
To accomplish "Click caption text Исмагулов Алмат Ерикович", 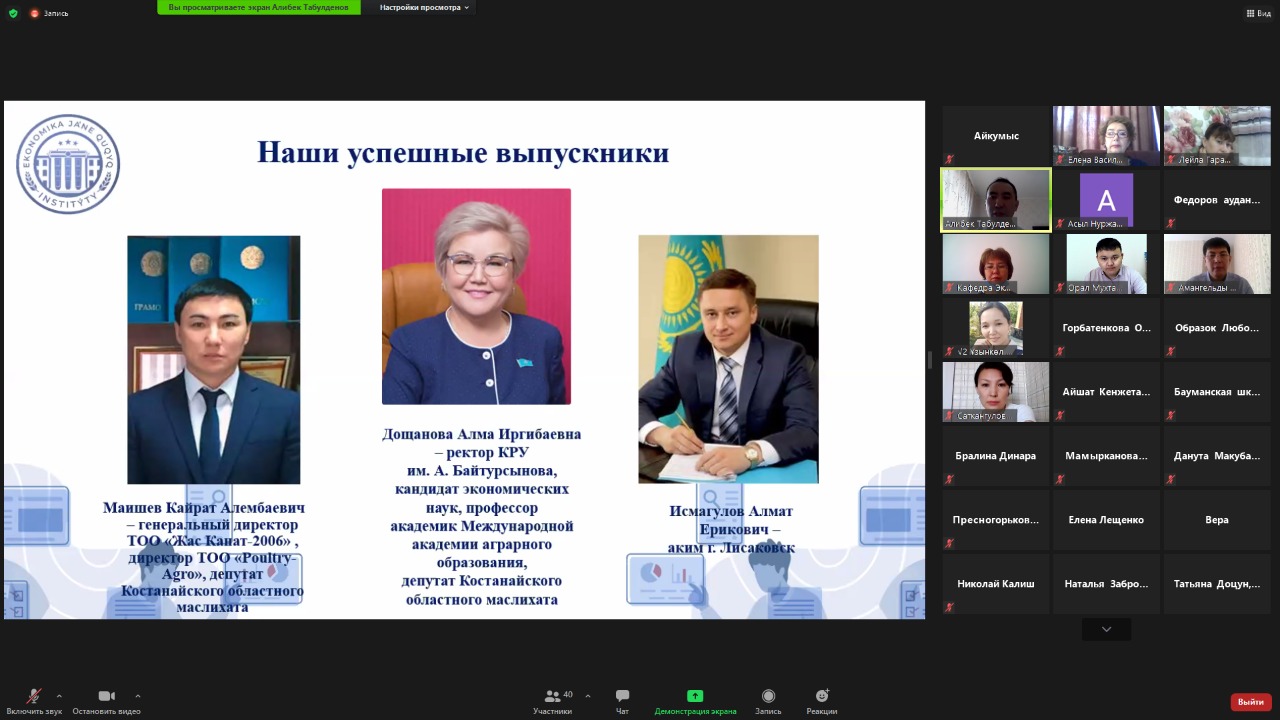I will 731,520.
